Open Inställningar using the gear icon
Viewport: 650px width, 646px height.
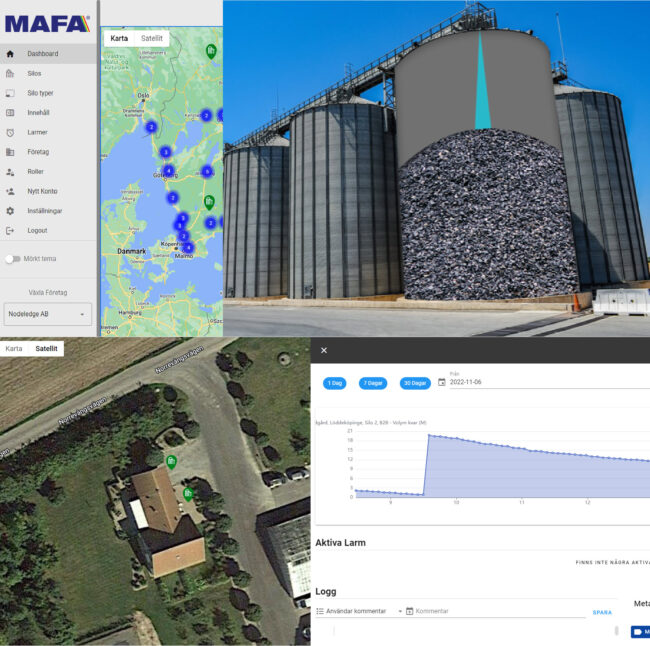click(x=10, y=211)
